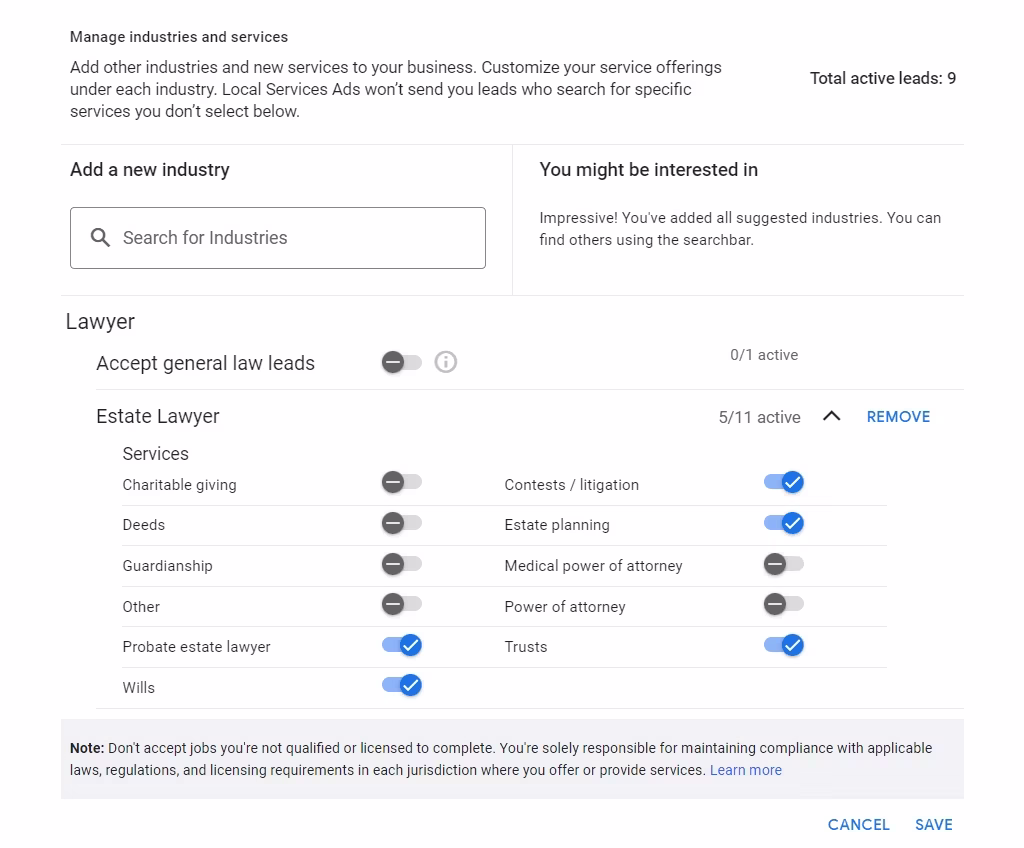The width and height of the screenshot is (1024, 848).
Task: Click 'Add a new industry' heading
Action: (x=150, y=170)
